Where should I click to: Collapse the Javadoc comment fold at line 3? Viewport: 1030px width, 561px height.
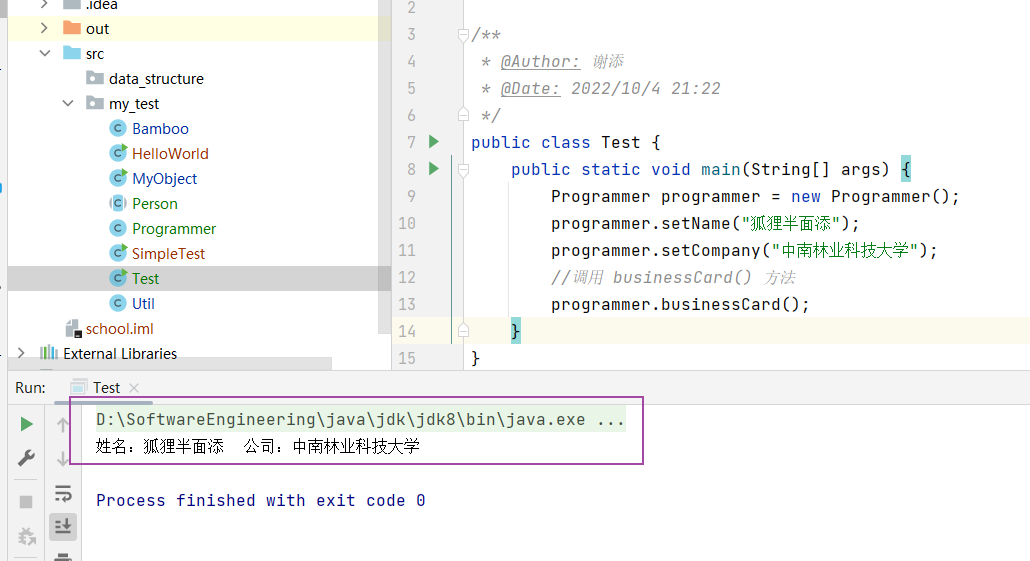[463, 35]
